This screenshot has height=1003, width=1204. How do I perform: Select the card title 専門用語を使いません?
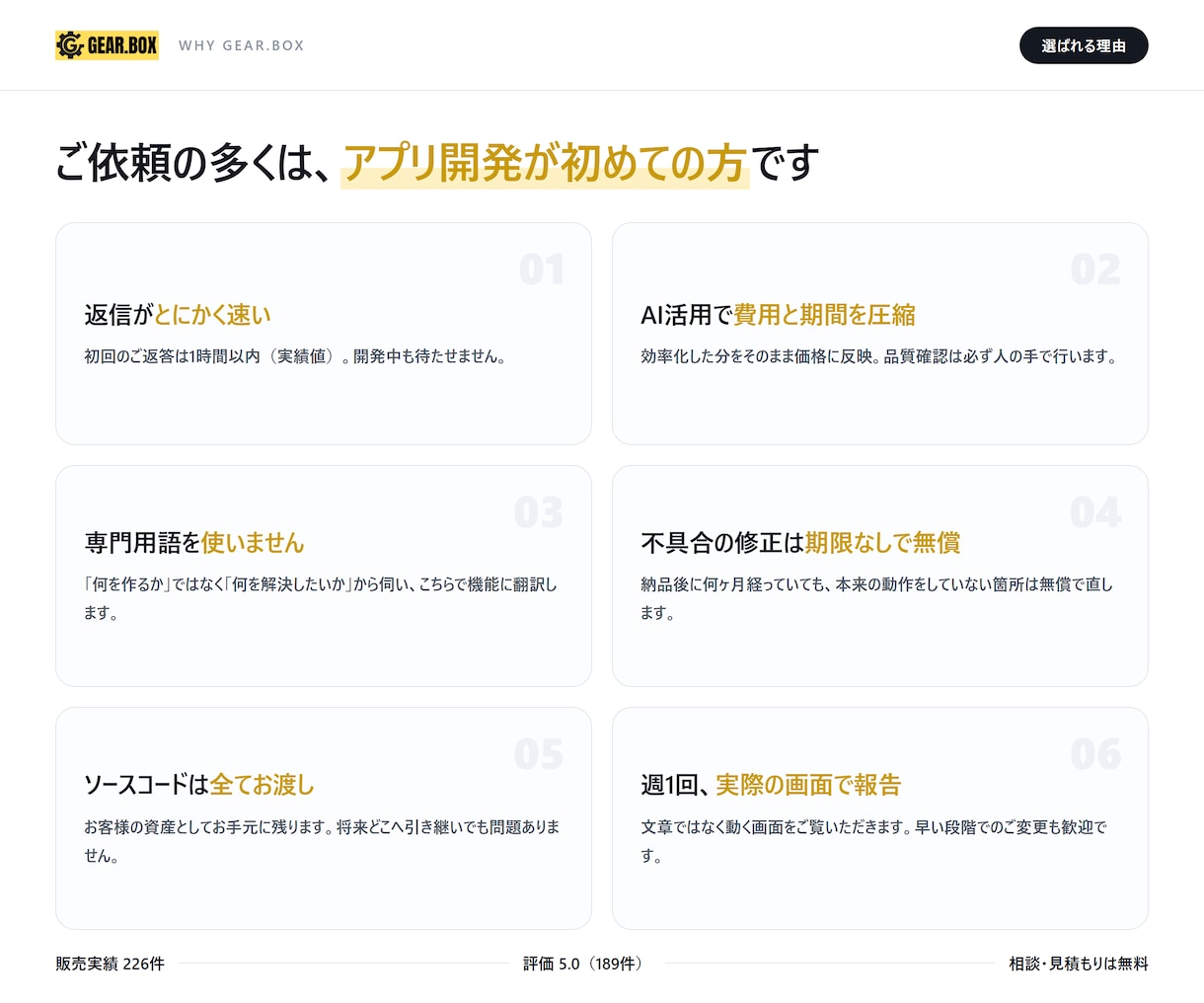(x=194, y=543)
